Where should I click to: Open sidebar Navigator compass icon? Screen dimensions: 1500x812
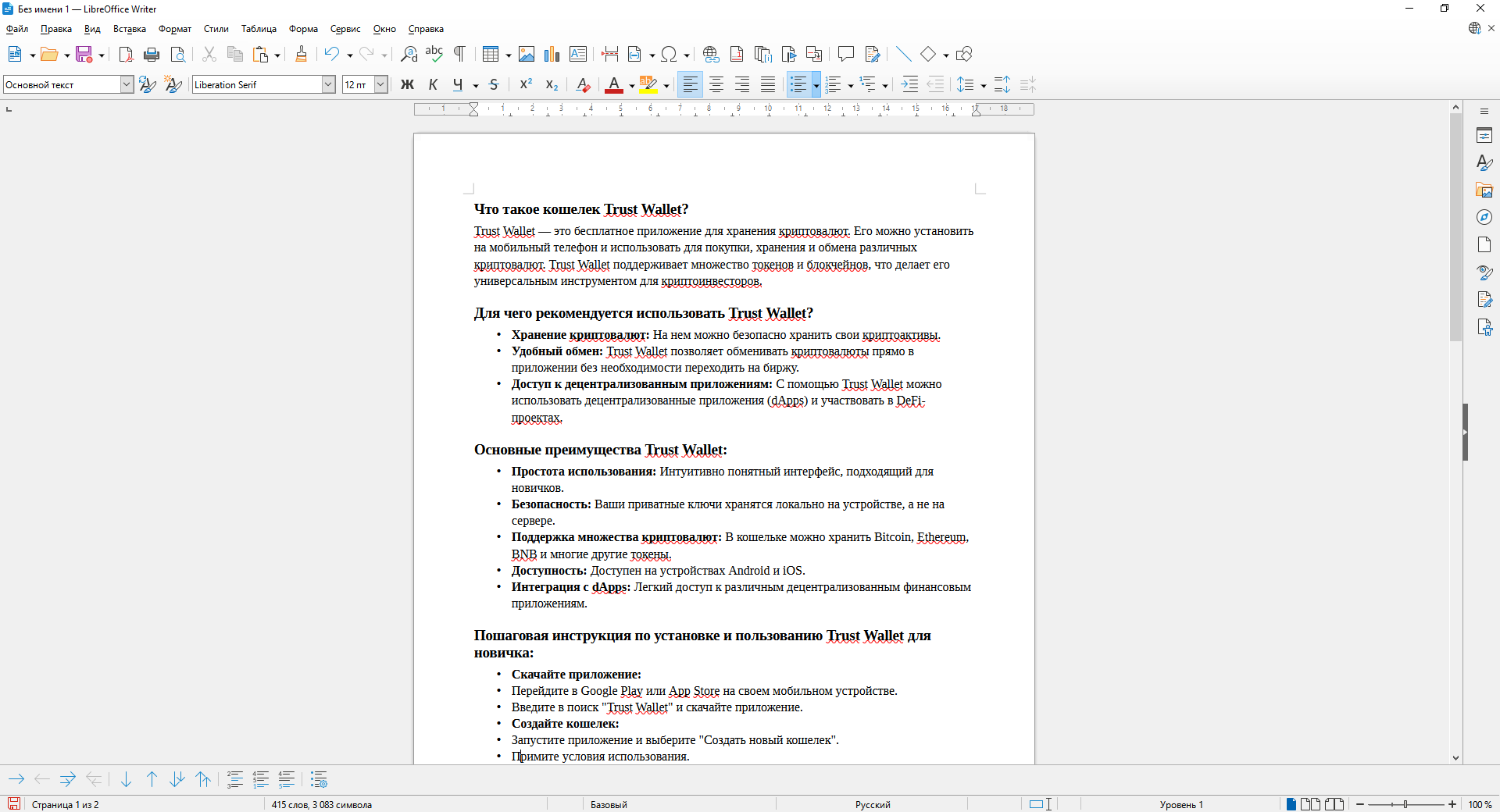pos(1484,217)
